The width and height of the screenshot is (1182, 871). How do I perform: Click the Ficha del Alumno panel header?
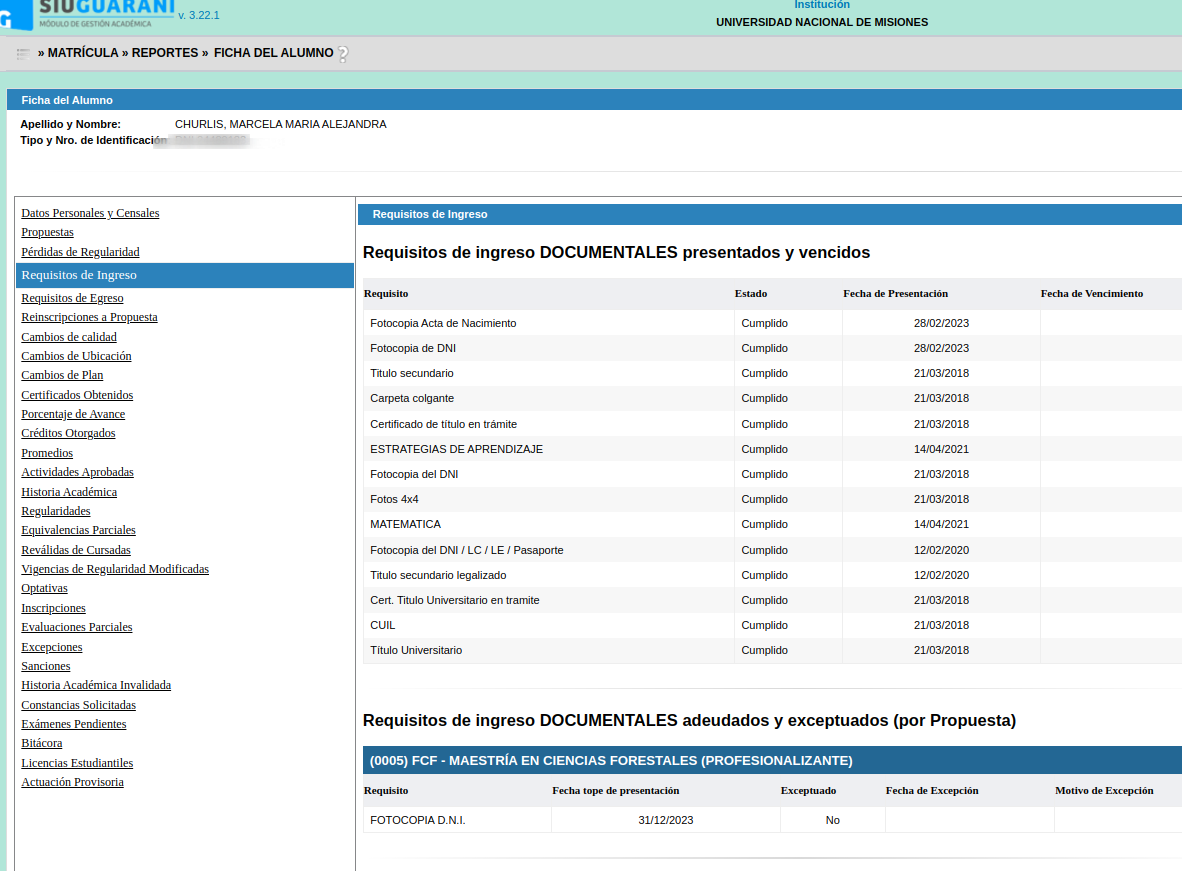pyautogui.click(x=594, y=100)
